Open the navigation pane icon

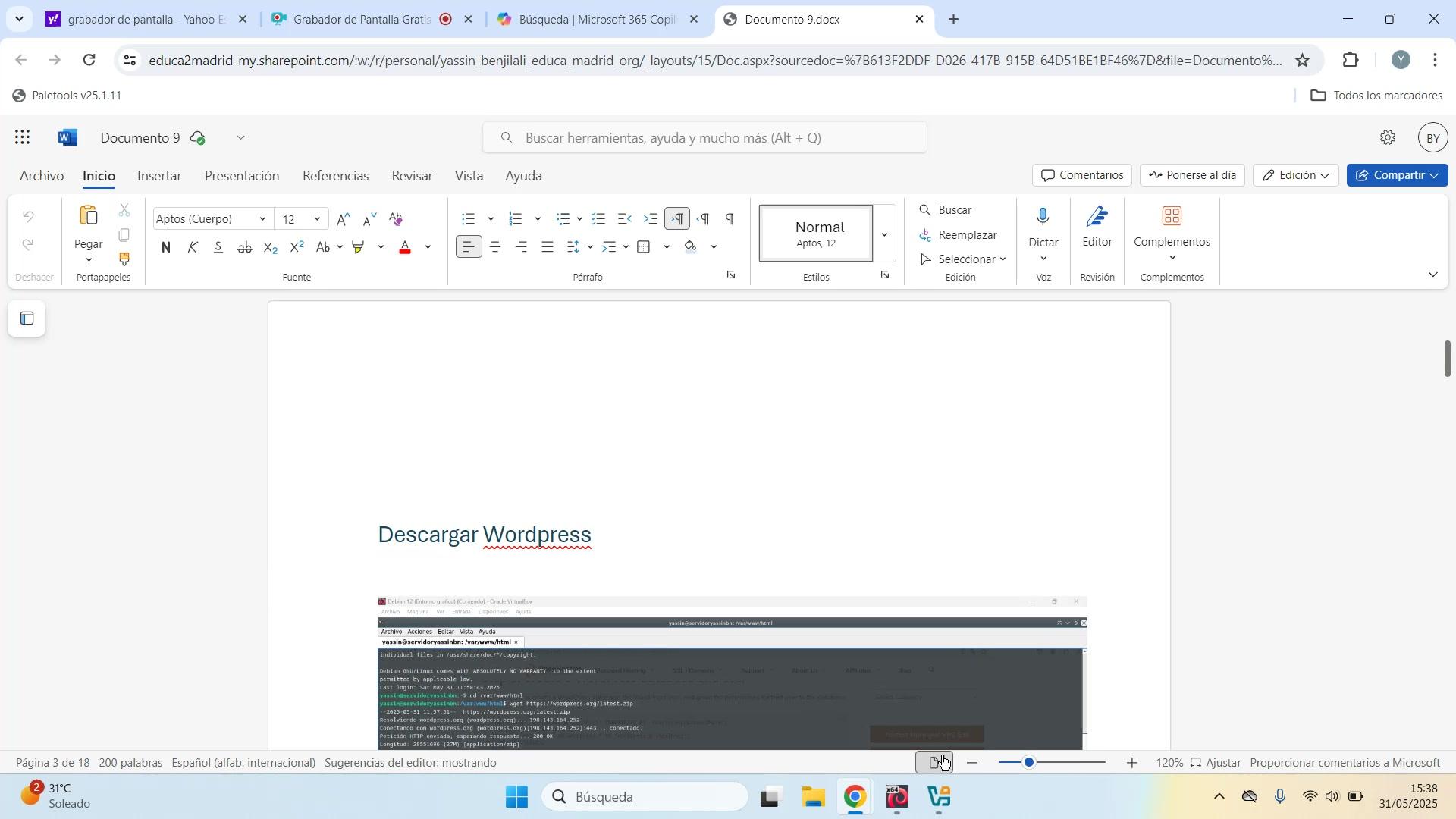27,319
